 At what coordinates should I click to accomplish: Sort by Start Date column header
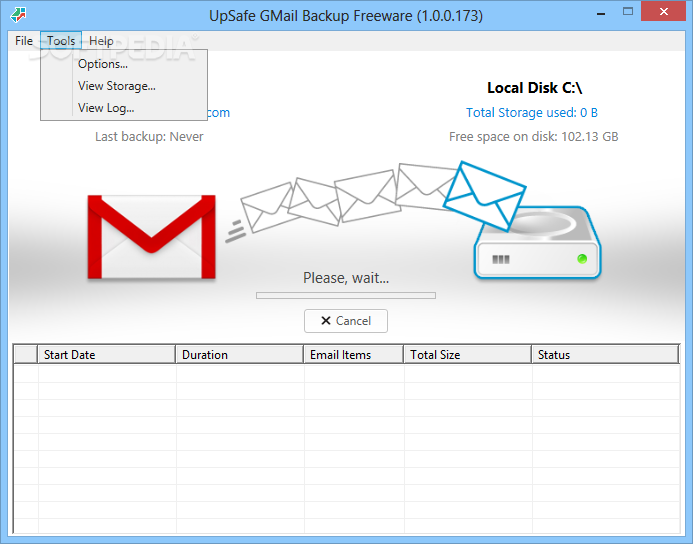(107, 355)
